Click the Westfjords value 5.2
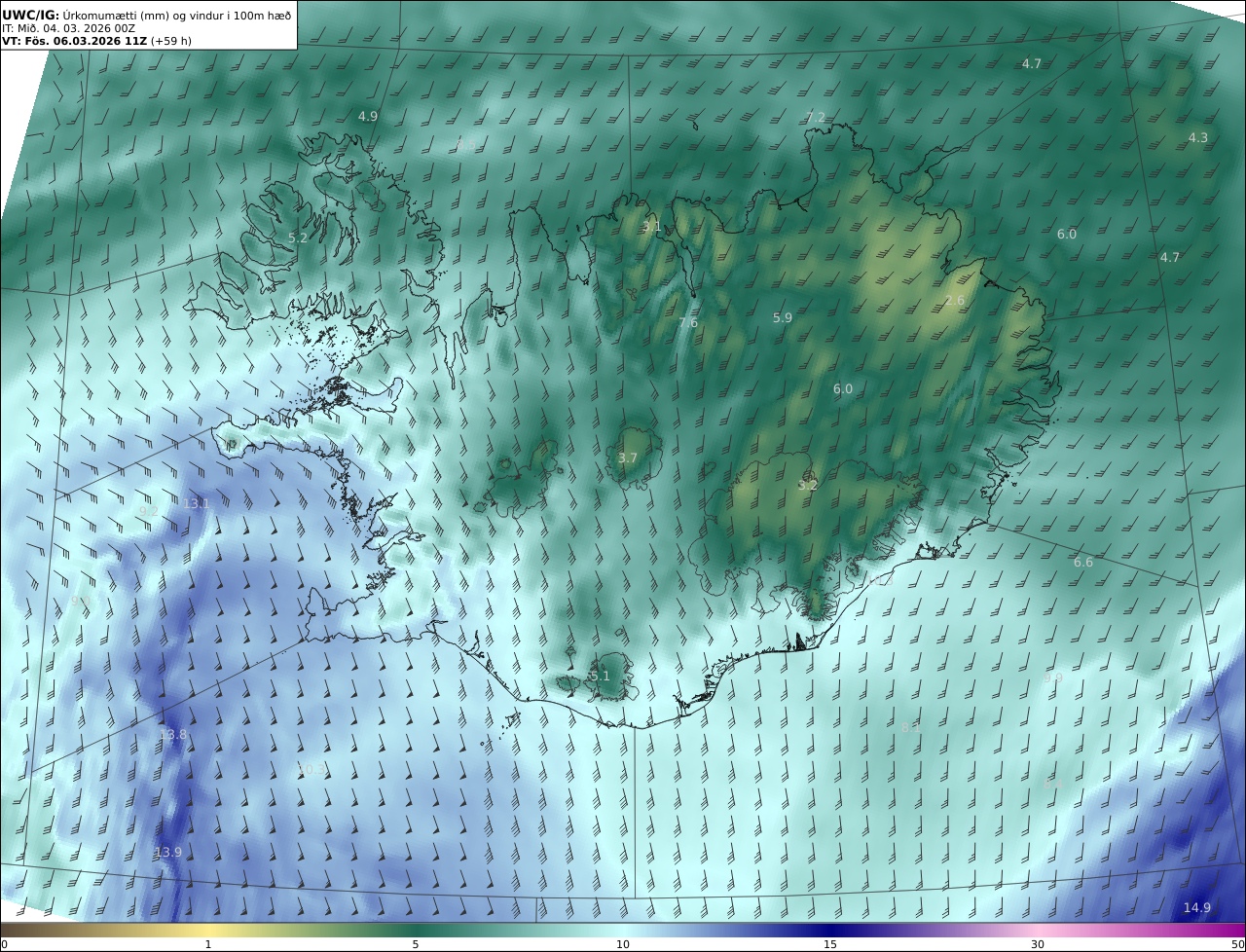This screenshot has width=1246, height=952. [298, 238]
